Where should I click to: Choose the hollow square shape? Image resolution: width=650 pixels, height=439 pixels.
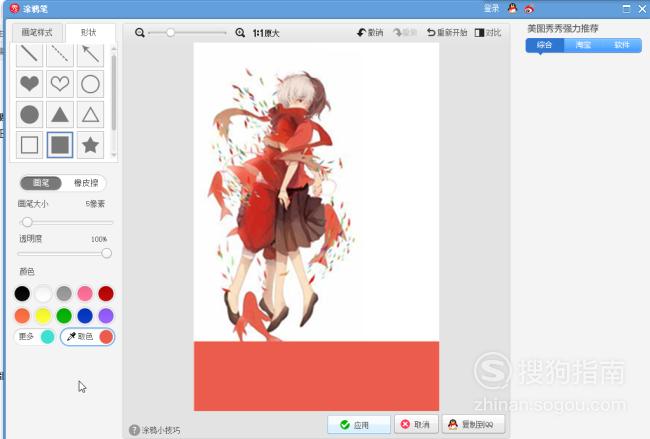click(29, 145)
